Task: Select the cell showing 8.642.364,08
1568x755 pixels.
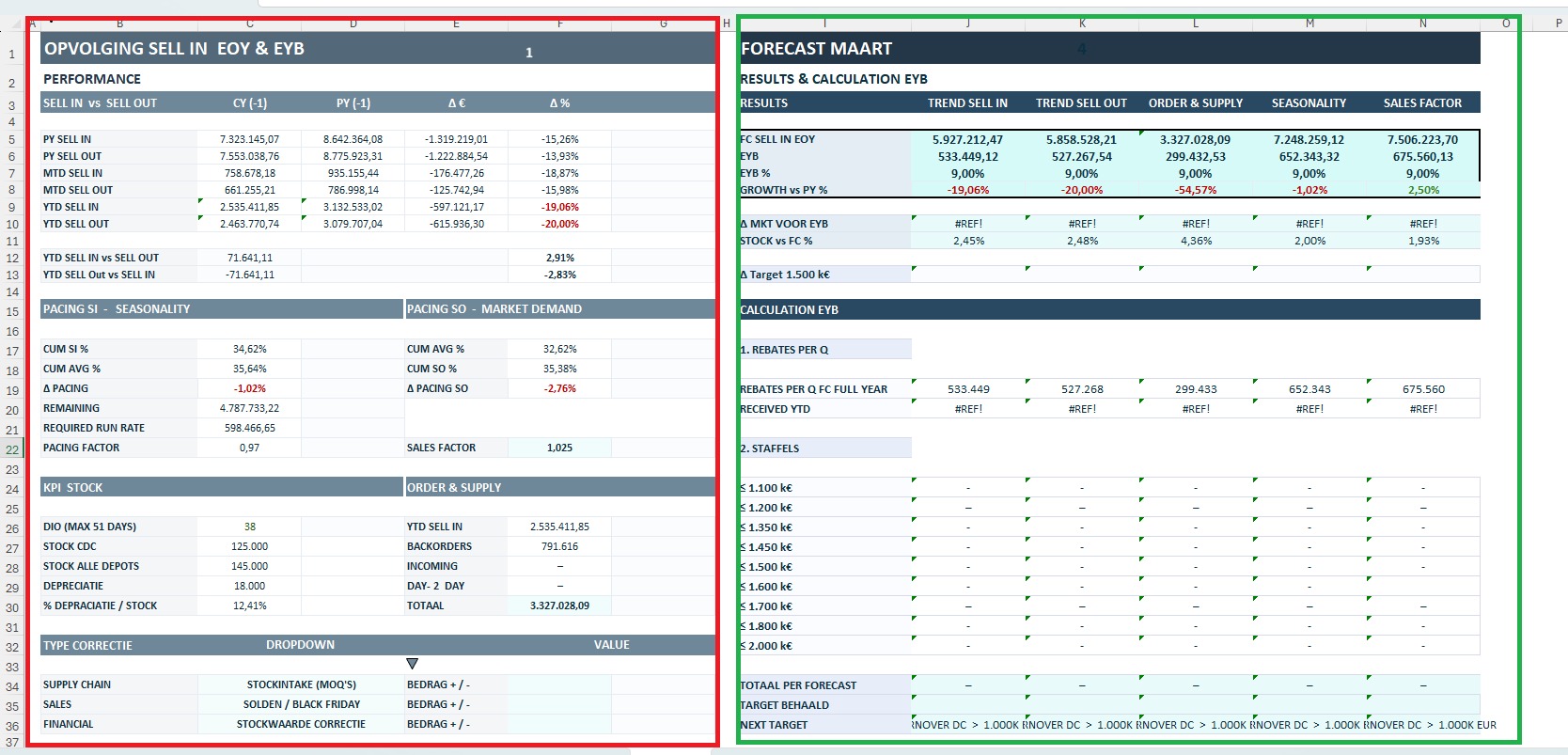Action: [353, 139]
